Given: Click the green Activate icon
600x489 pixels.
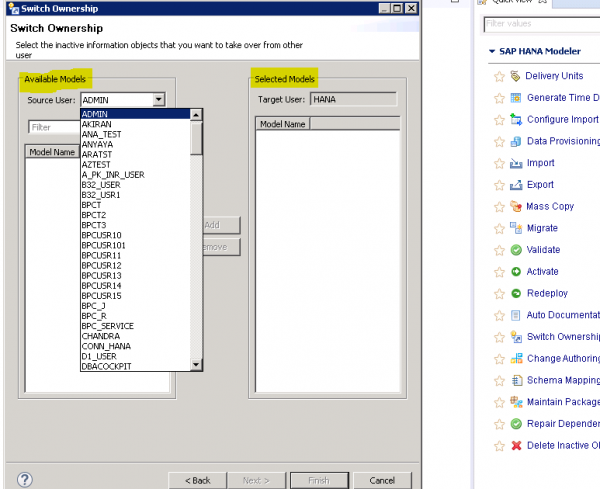Looking at the screenshot, I should point(516,272).
